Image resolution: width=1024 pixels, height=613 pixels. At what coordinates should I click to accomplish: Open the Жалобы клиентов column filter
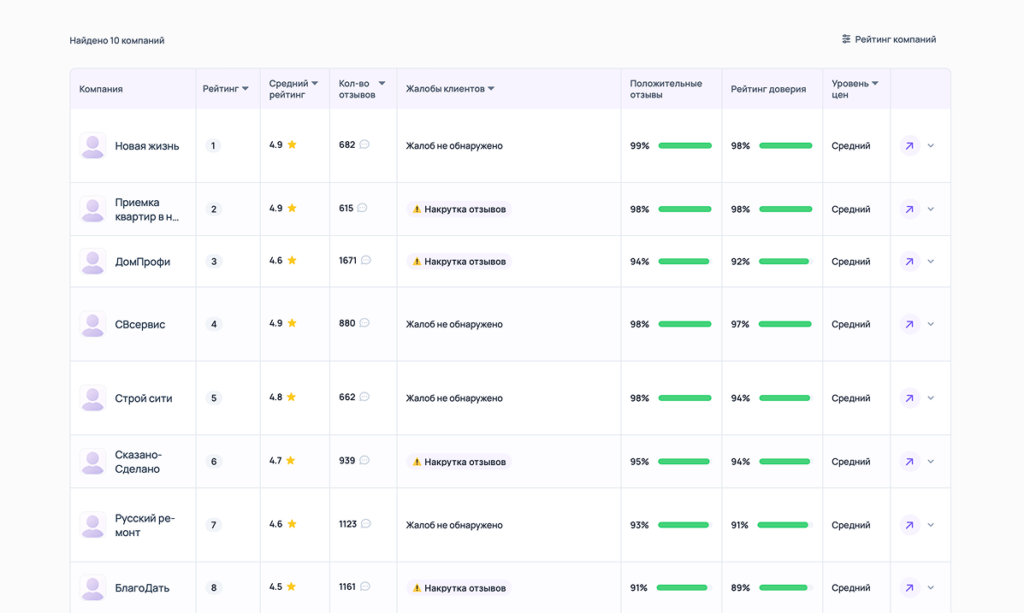pos(450,89)
